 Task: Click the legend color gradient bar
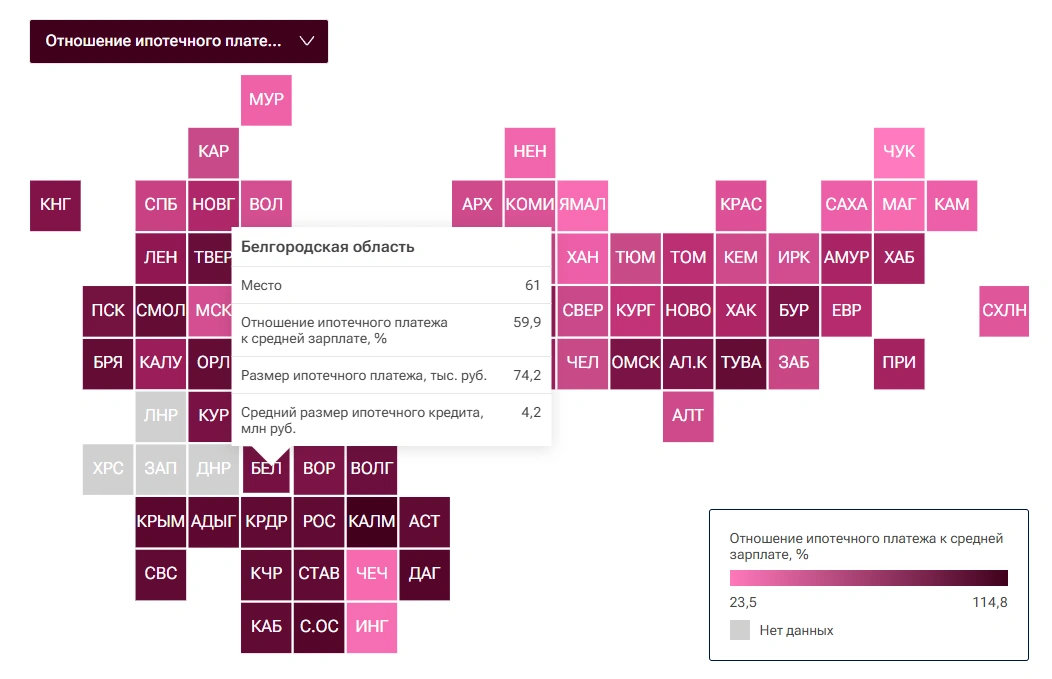868,577
